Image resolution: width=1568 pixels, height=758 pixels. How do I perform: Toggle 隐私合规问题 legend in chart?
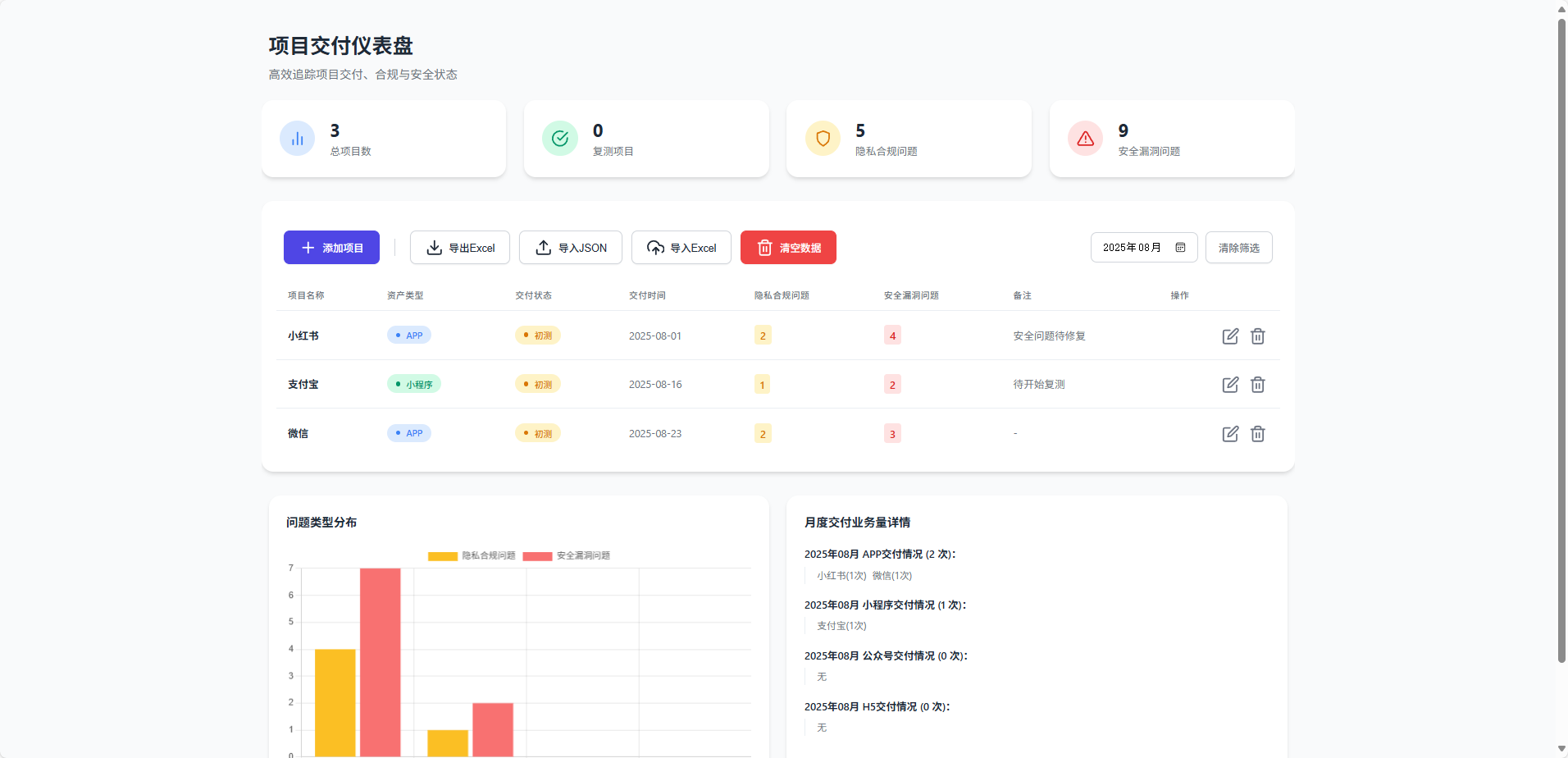pyautogui.click(x=472, y=556)
